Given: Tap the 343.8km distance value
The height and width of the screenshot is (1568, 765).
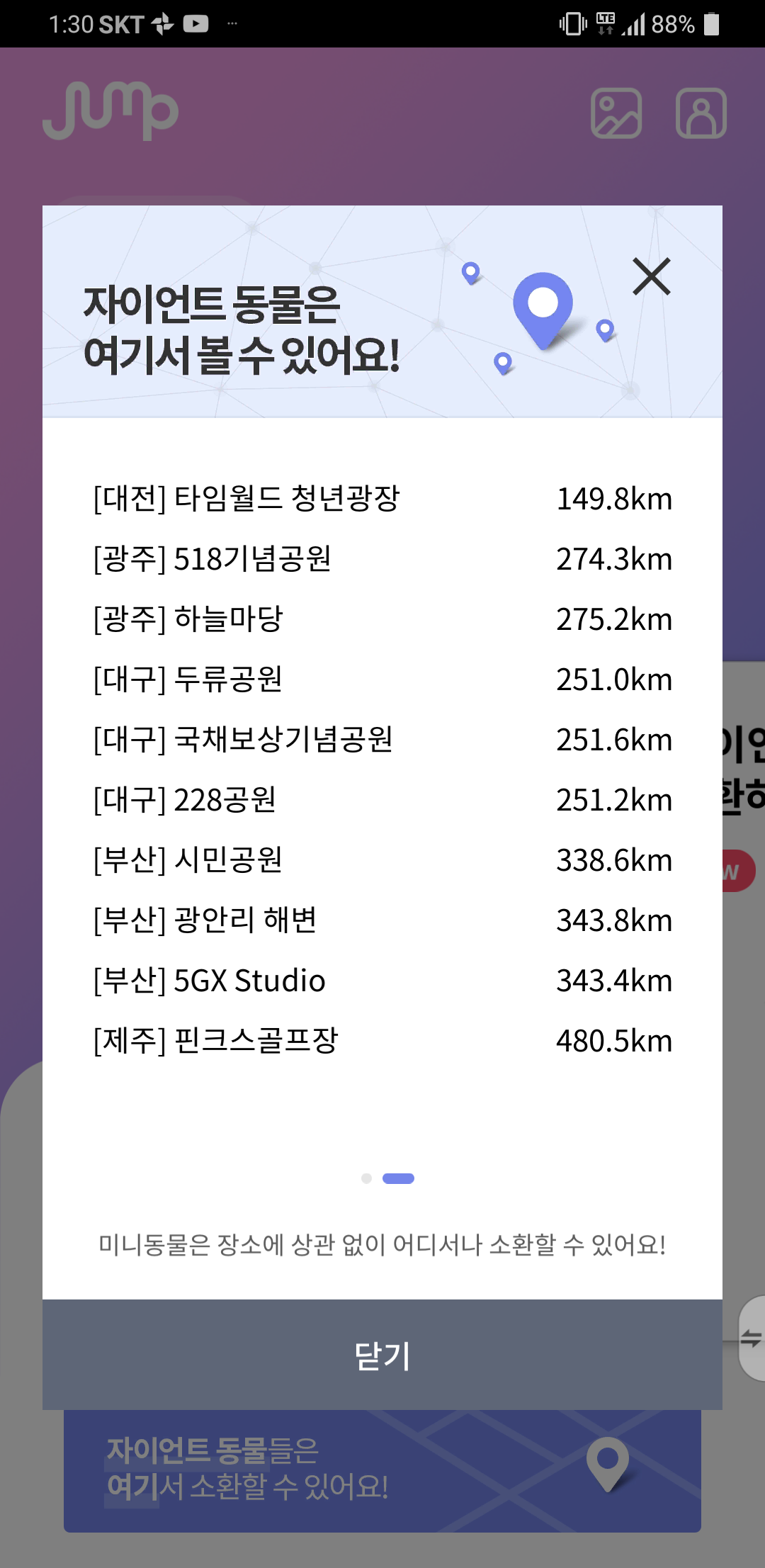Looking at the screenshot, I should coord(614,920).
